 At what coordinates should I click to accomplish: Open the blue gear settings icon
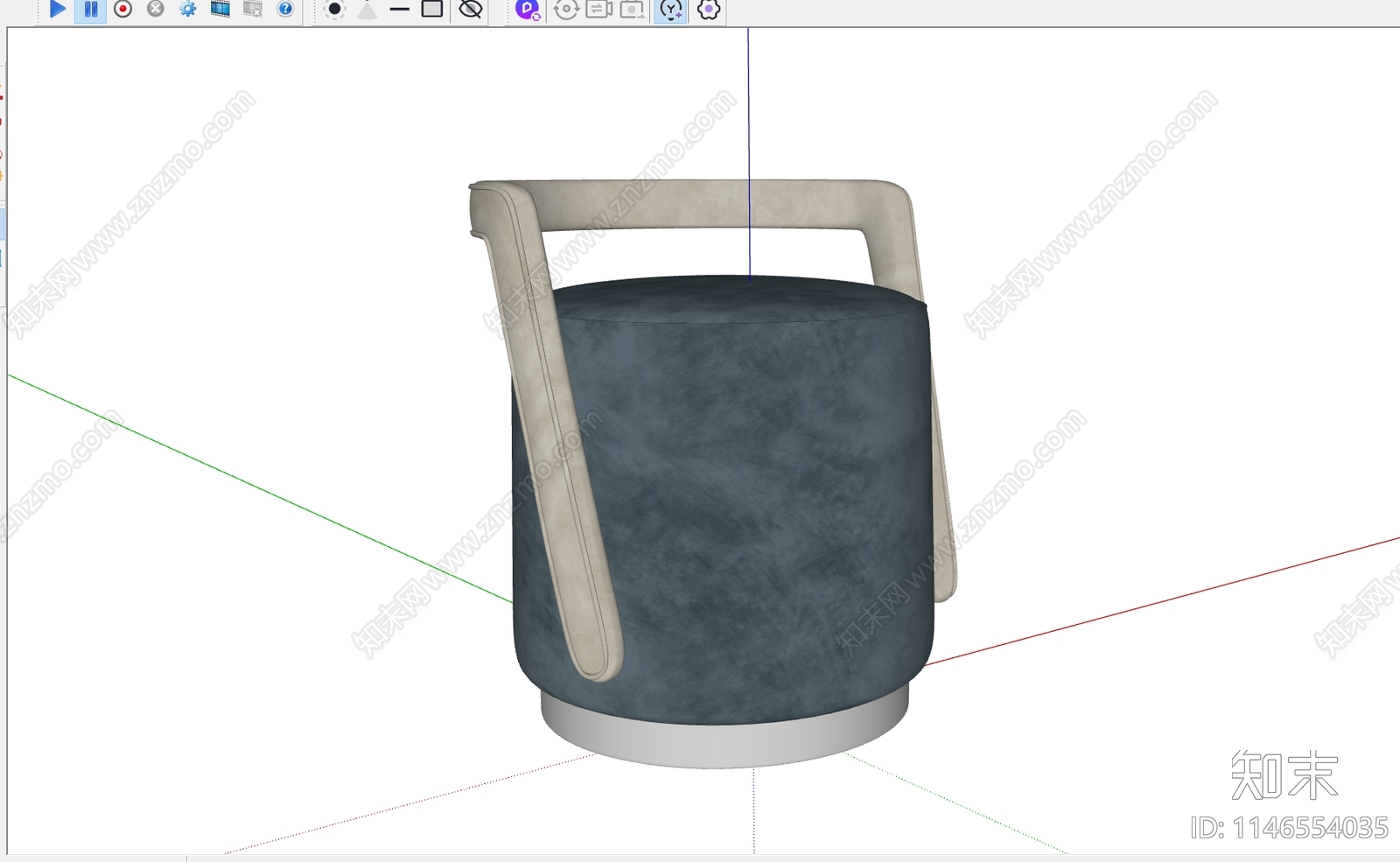pyautogui.click(x=188, y=10)
